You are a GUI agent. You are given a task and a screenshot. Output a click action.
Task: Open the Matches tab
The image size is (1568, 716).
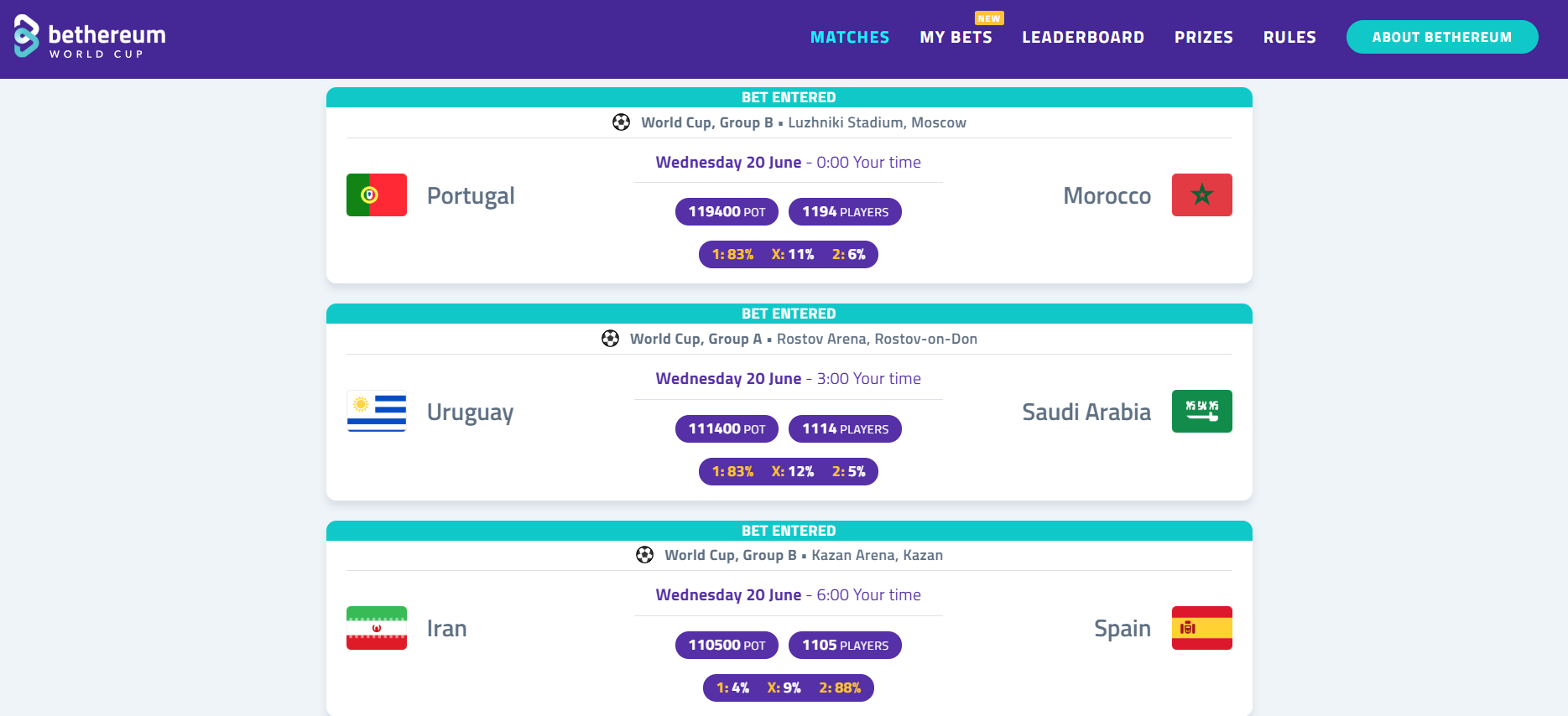(850, 37)
